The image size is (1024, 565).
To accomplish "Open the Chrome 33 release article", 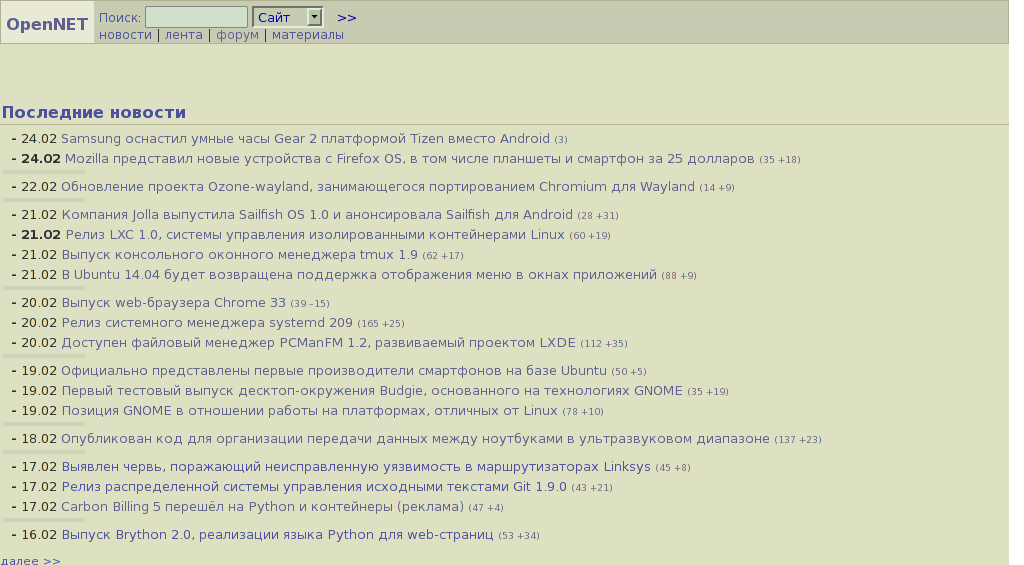I will (x=174, y=303).
